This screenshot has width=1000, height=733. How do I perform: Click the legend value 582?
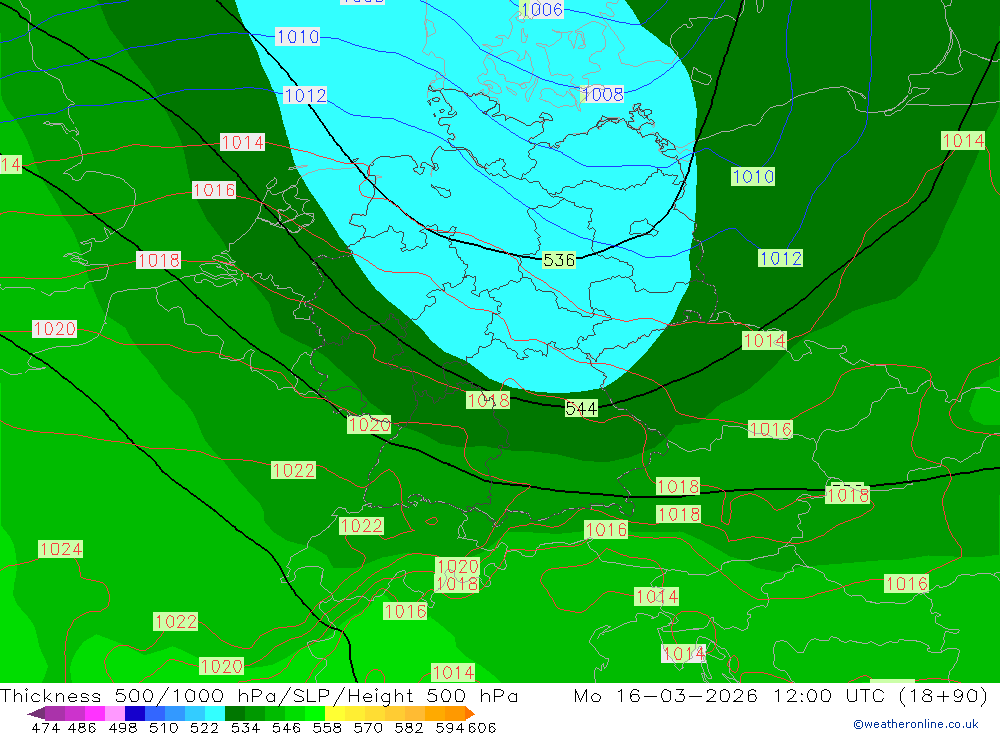409,727
